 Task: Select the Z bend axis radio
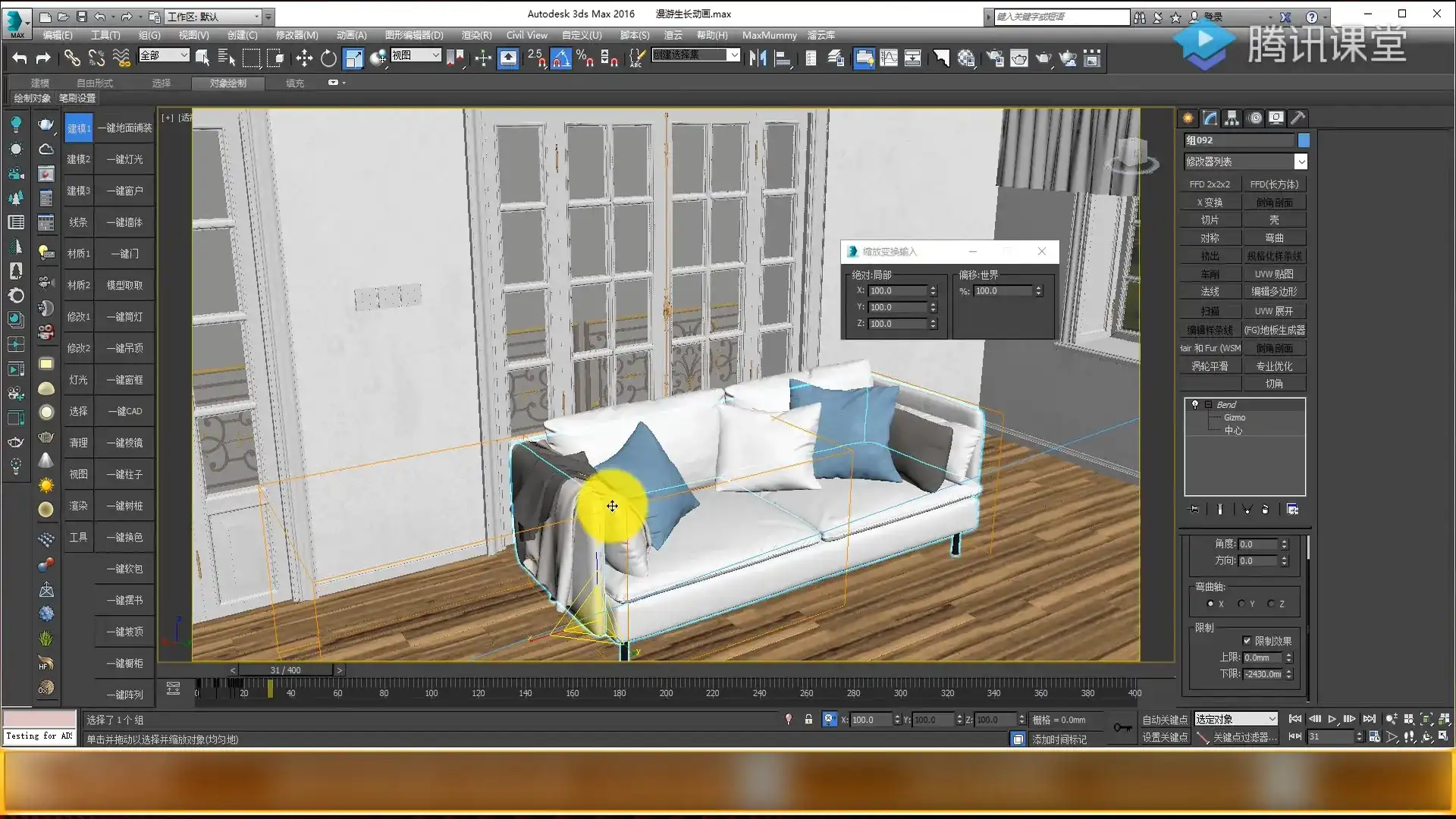(1271, 604)
